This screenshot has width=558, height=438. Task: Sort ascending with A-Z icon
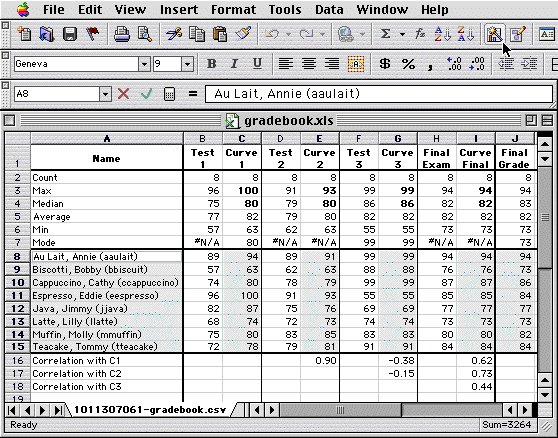point(443,34)
